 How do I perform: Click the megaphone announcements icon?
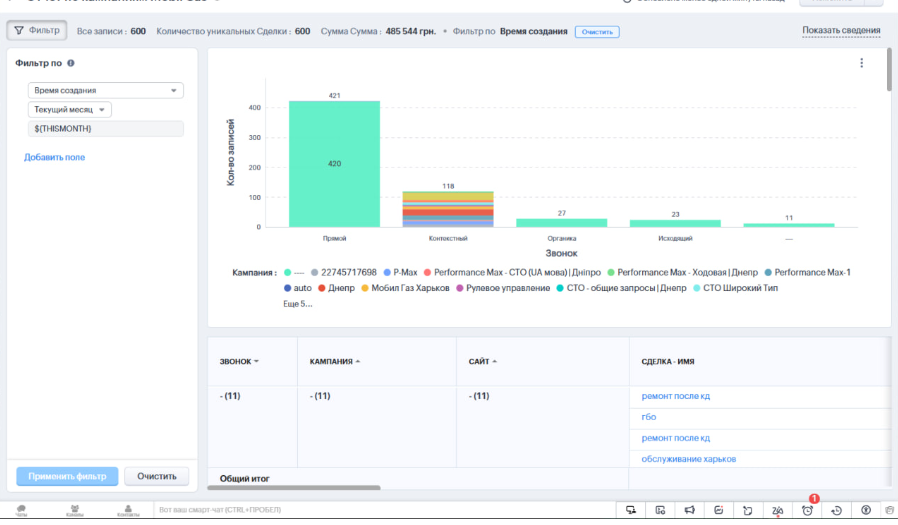[690, 510]
